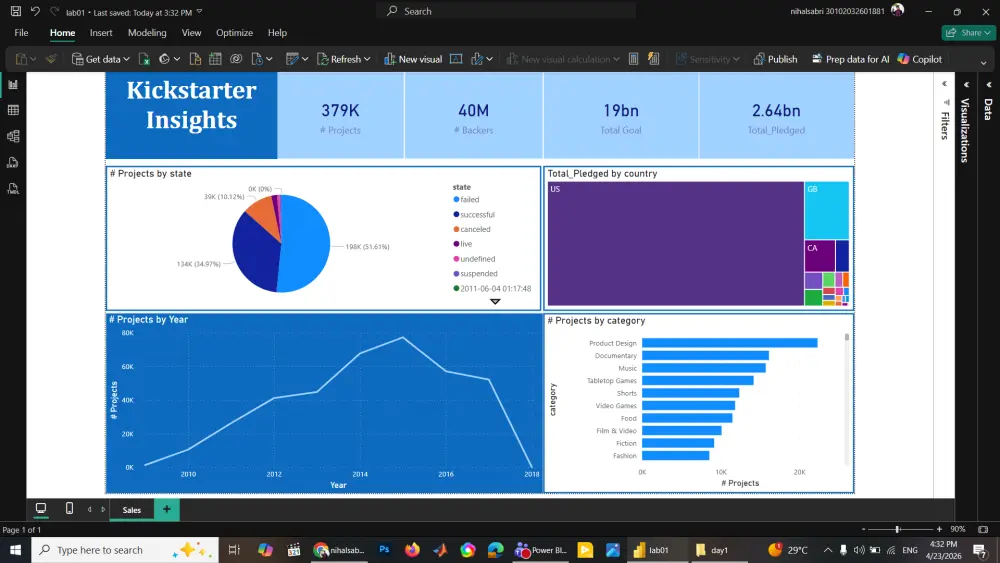
Task: Click the New visual button
Action: pos(413,59)
